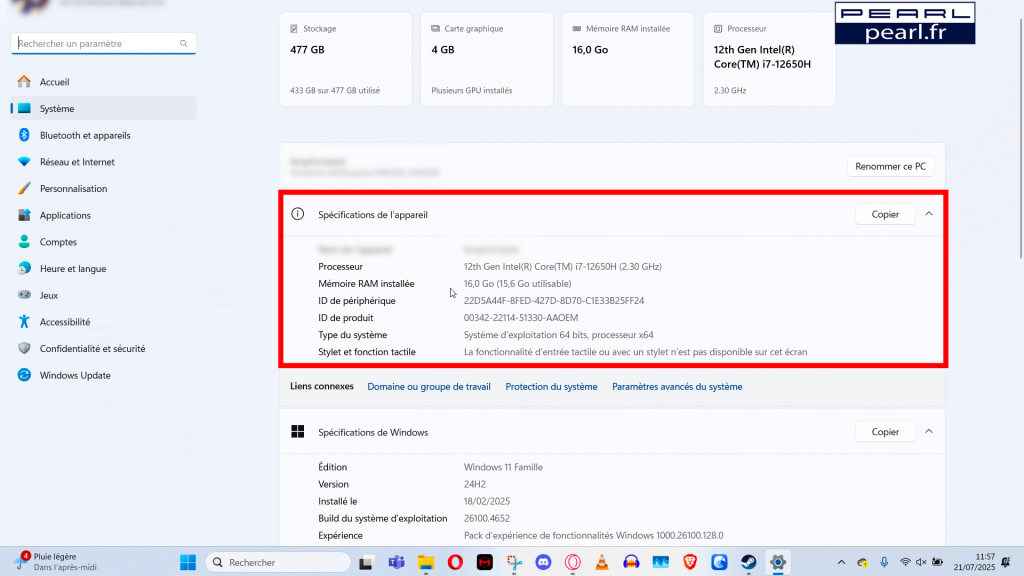Viewport: 1024px width, 576px height.
Task: Select the 'Windows 11 Famille' edition value
Action: (x=504, y=468)
